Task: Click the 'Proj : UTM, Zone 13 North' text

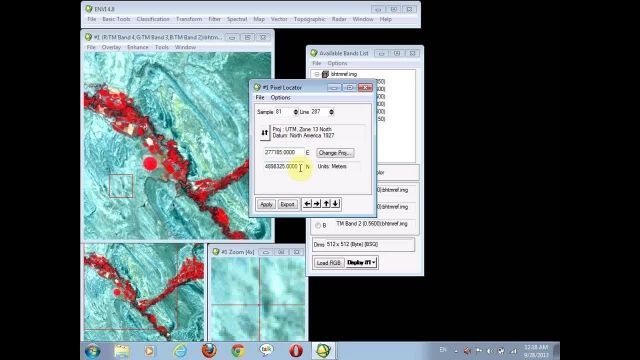Action: coord(302,129)
